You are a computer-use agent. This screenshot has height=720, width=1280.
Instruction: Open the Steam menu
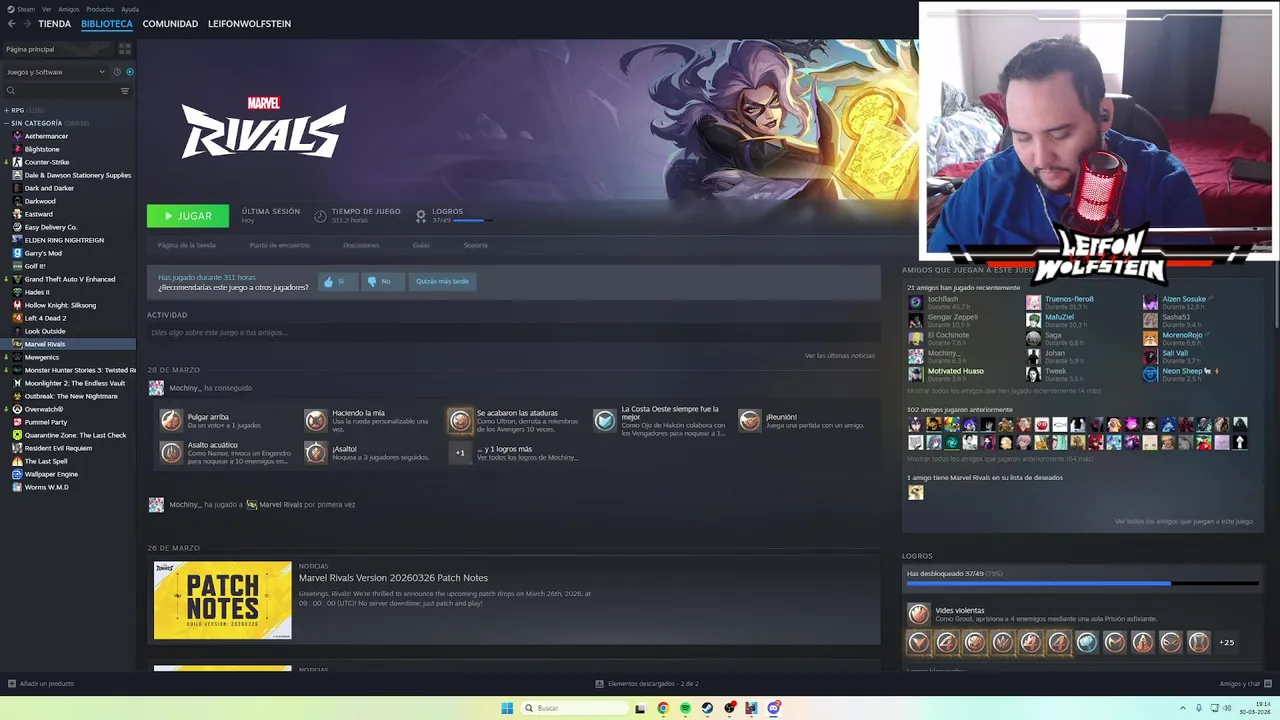pos(25,9)
